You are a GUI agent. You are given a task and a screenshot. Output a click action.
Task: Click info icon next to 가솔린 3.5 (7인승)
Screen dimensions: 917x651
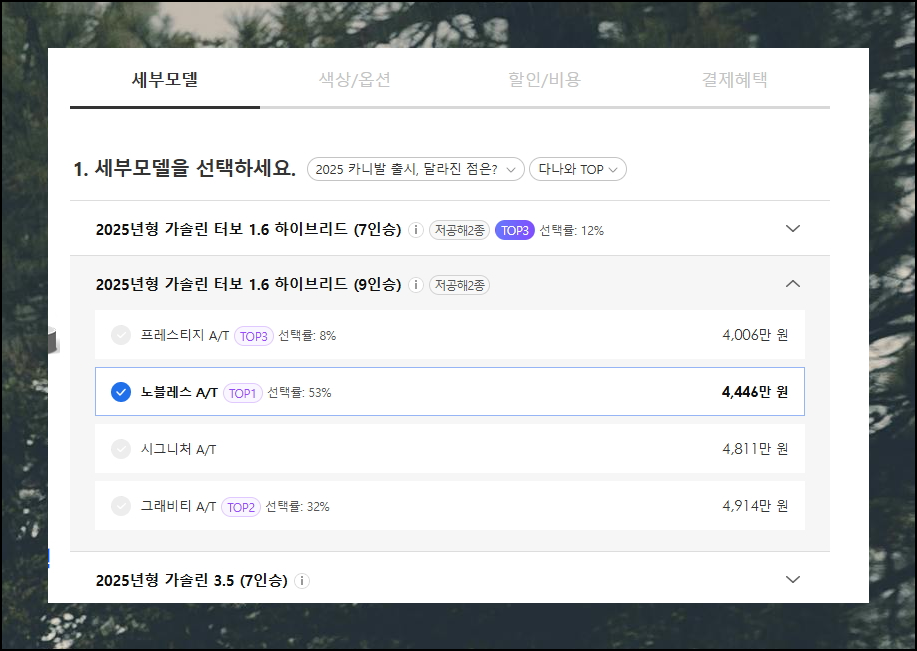tap(302, 581)
